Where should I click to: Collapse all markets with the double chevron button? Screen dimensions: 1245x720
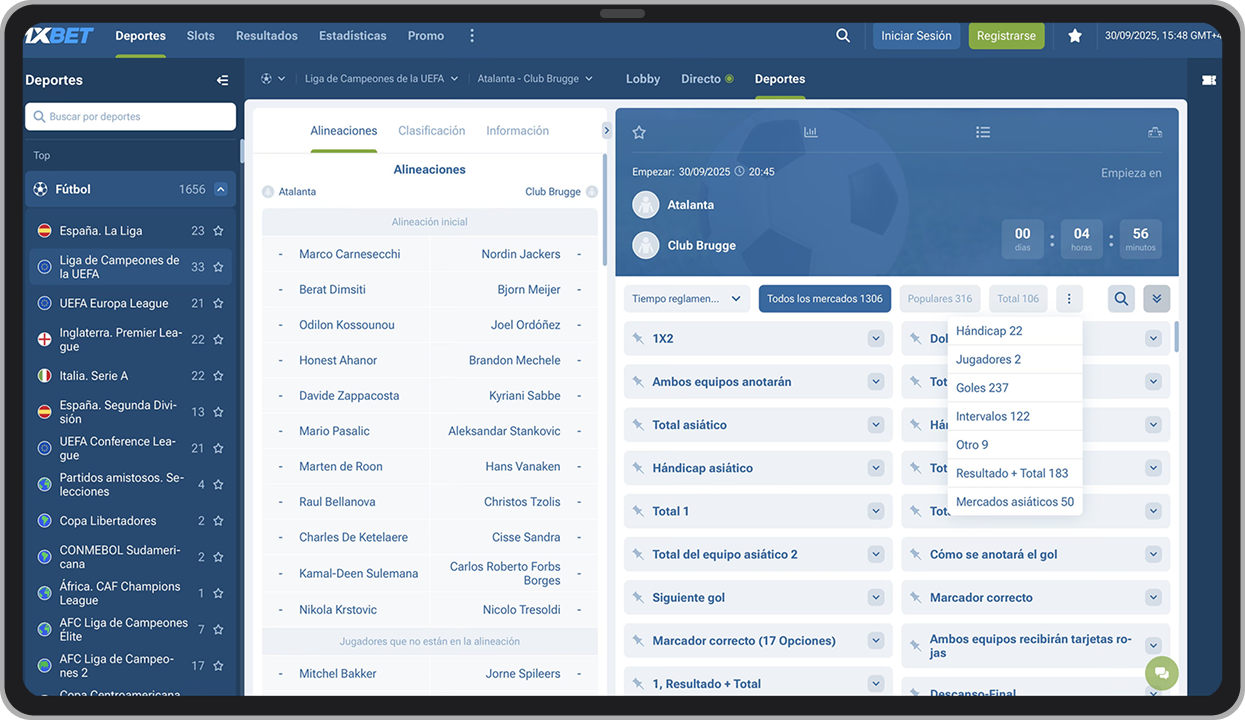1157,298
